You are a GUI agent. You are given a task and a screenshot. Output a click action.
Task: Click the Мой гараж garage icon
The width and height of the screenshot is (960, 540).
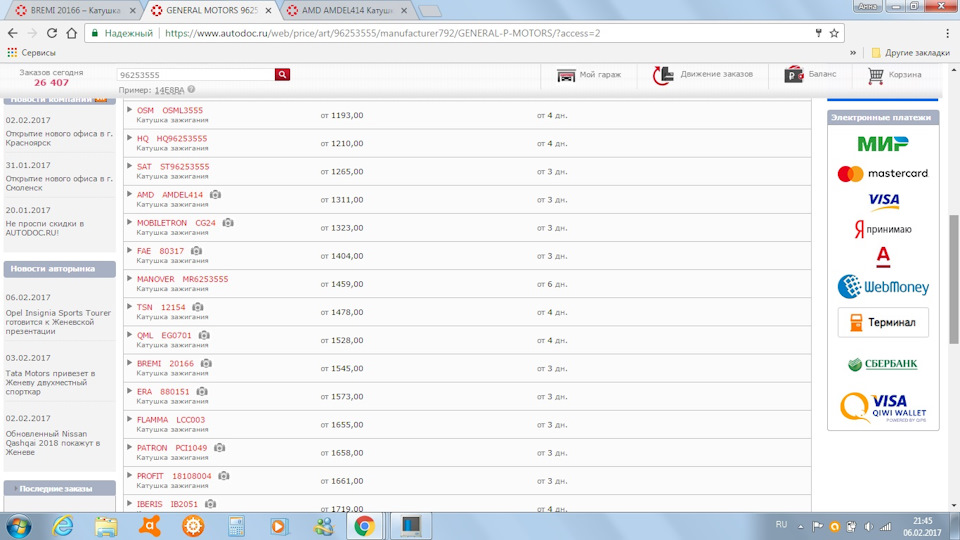[566, 75]
